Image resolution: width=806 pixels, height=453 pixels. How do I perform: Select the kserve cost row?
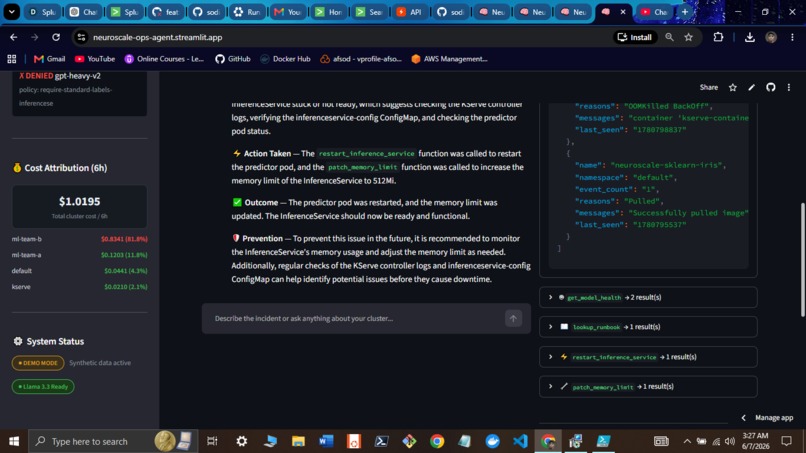click(x=80, y=287)
